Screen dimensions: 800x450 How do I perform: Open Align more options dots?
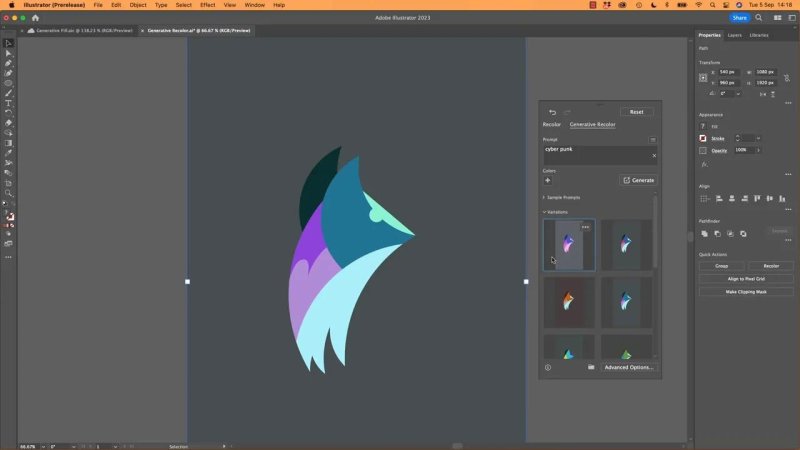coord(788,209)
